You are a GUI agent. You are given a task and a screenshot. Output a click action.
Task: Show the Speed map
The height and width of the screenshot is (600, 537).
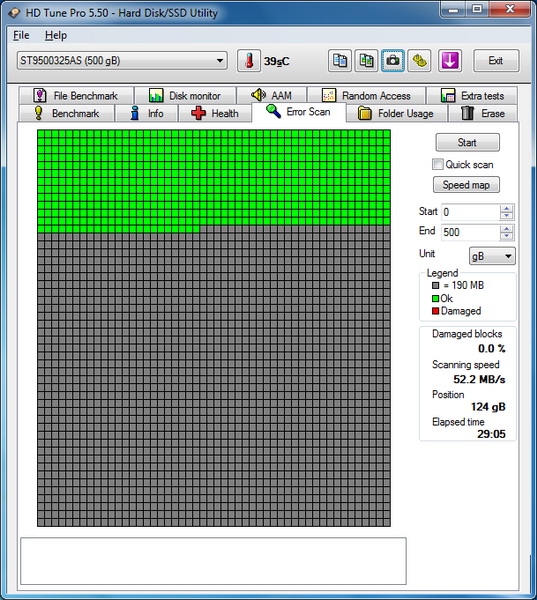coord(466,185)
